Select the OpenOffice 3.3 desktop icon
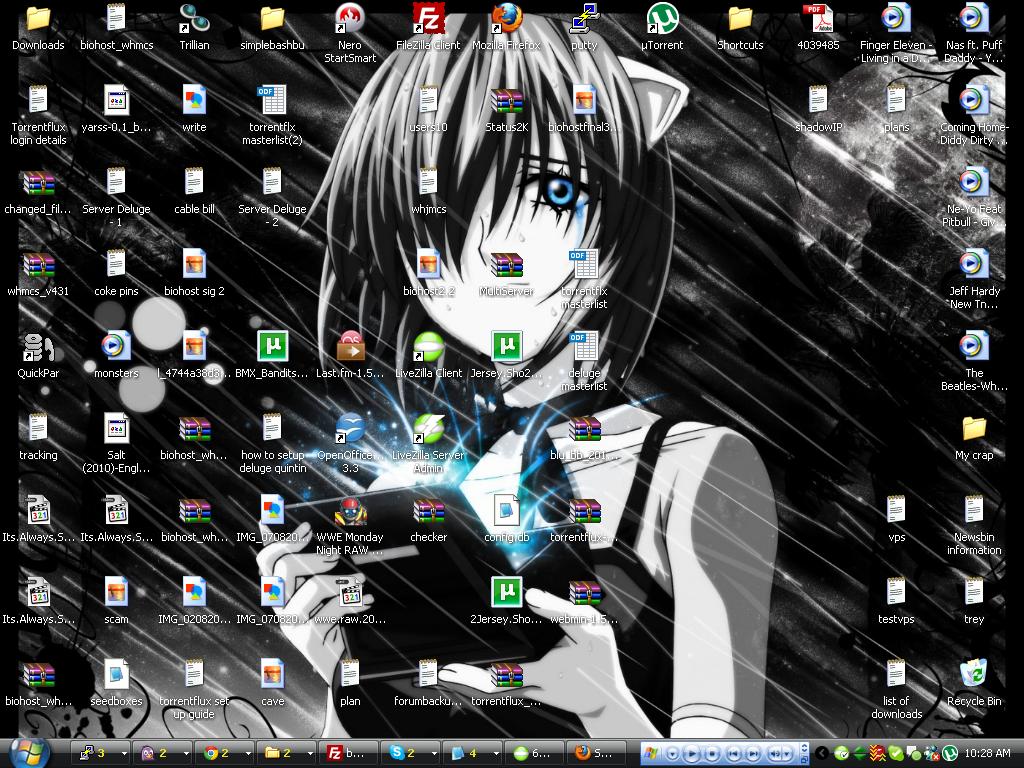The image size is (1024, 768). tap(350, 429)
